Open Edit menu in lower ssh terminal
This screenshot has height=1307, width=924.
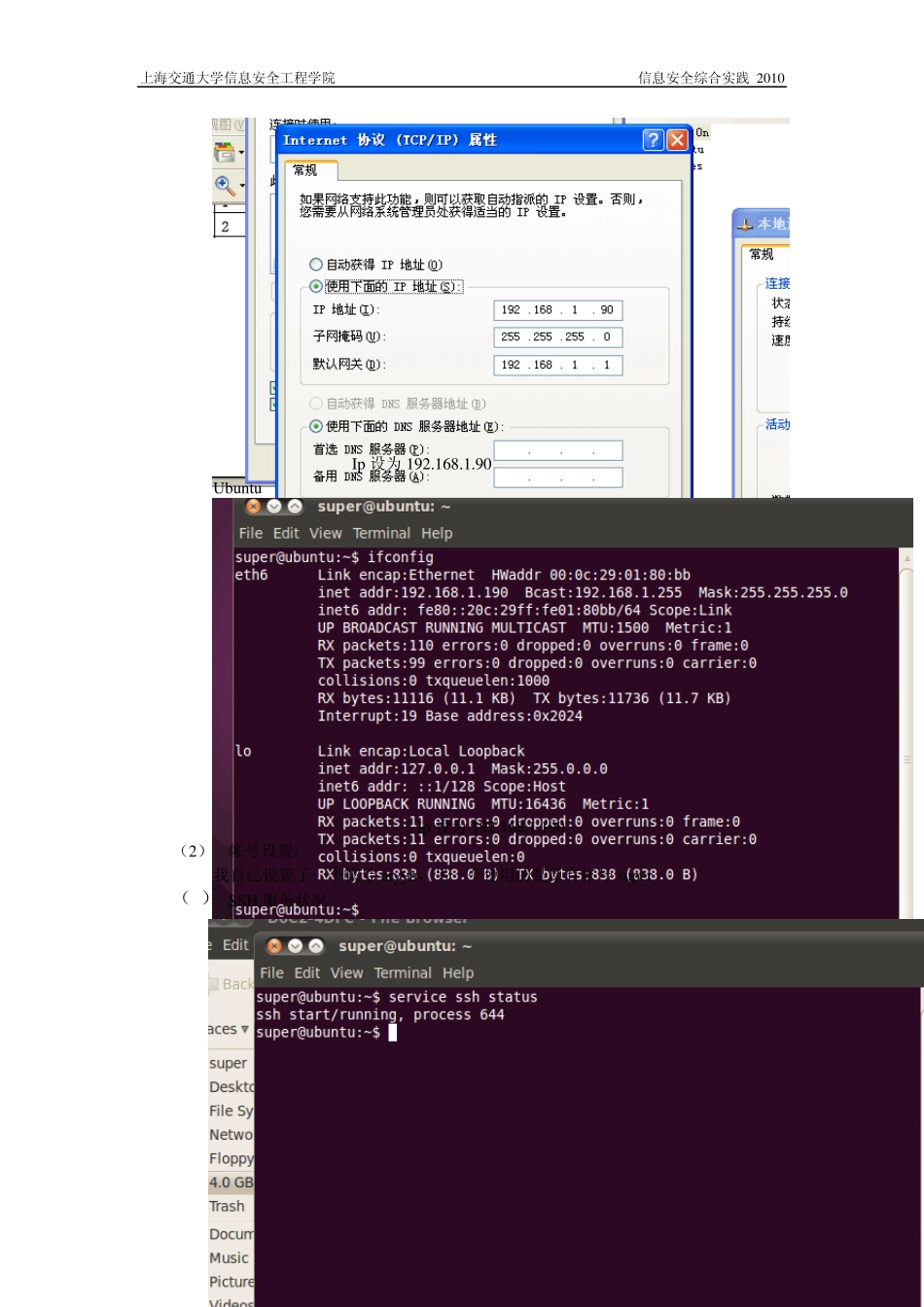pos(307,972)
